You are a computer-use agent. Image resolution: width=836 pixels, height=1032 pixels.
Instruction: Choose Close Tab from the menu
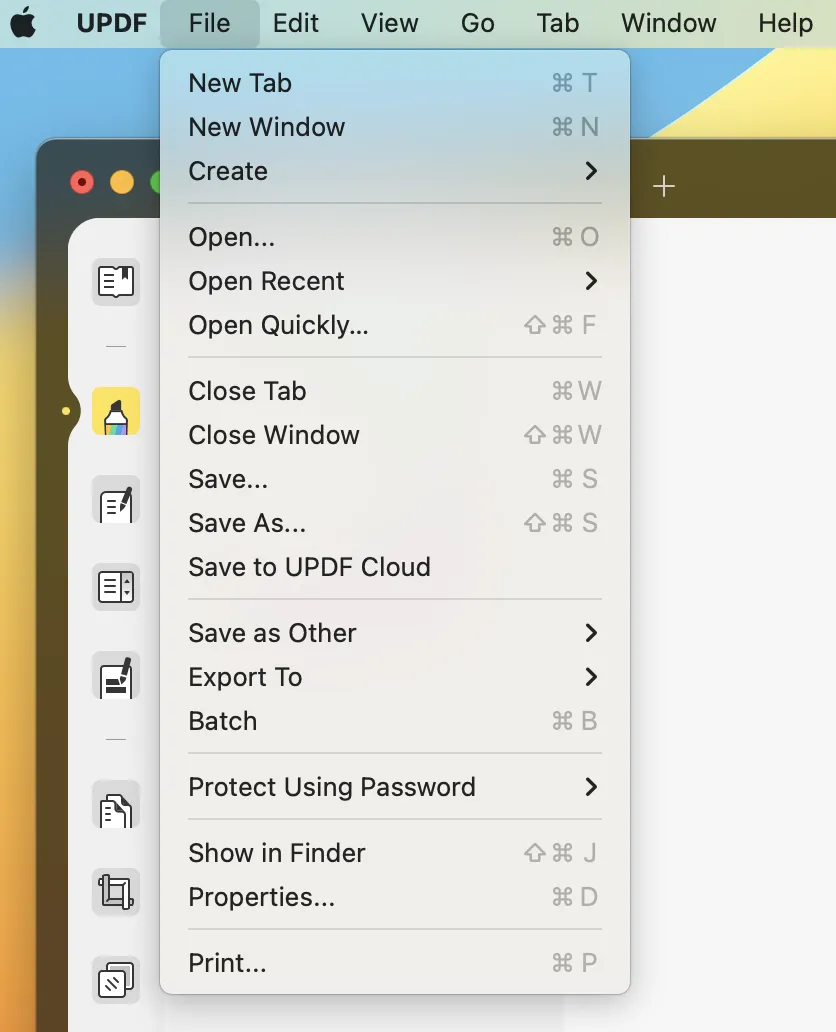(x=395, y=391)
